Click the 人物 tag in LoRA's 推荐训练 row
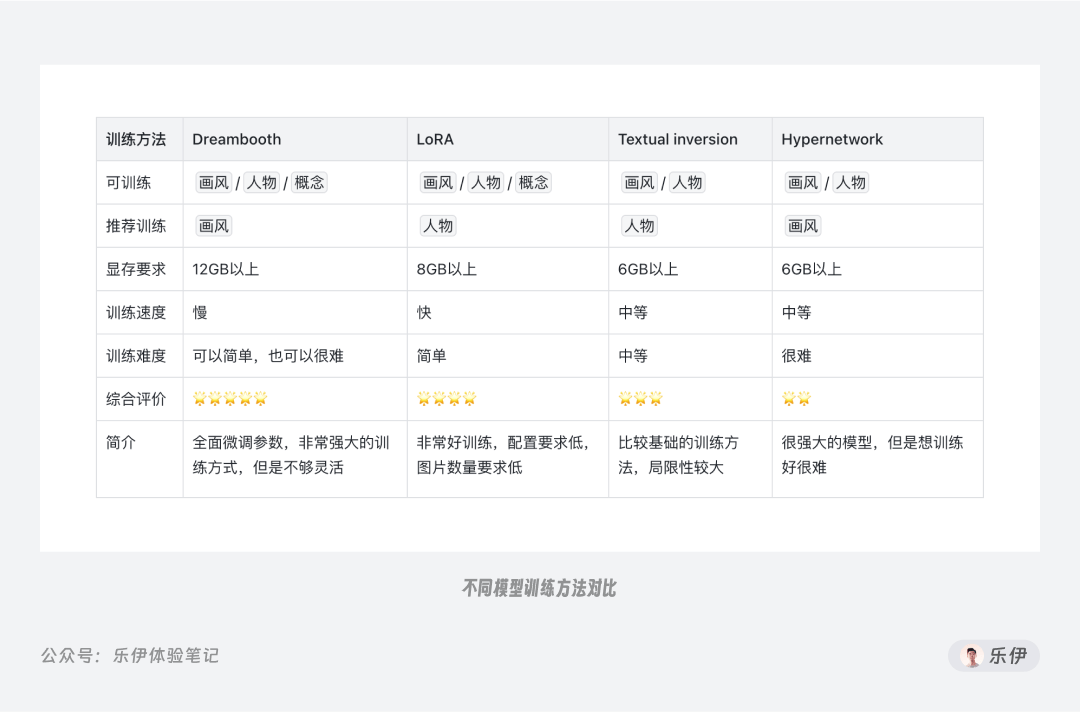 [x=438, y=226]
